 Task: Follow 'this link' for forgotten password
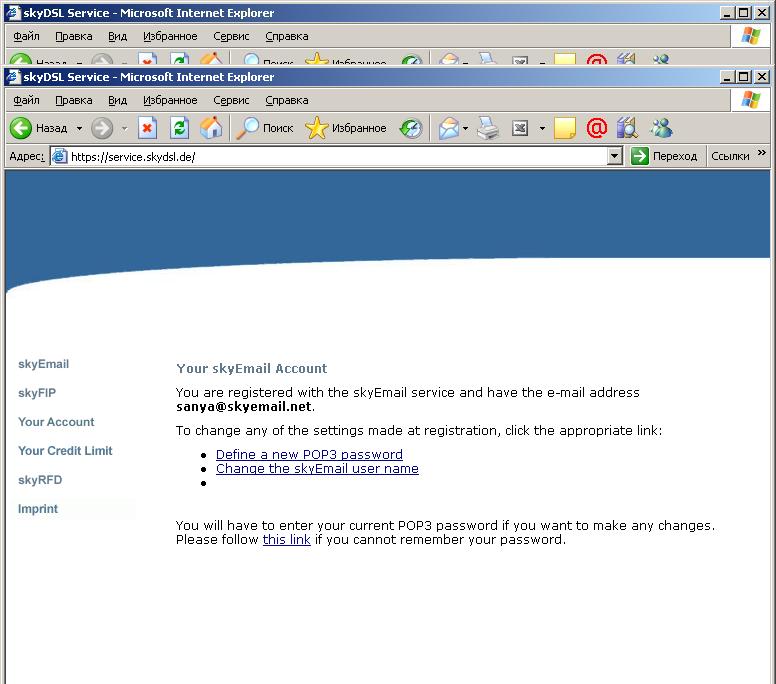click(x=287, y=539)
